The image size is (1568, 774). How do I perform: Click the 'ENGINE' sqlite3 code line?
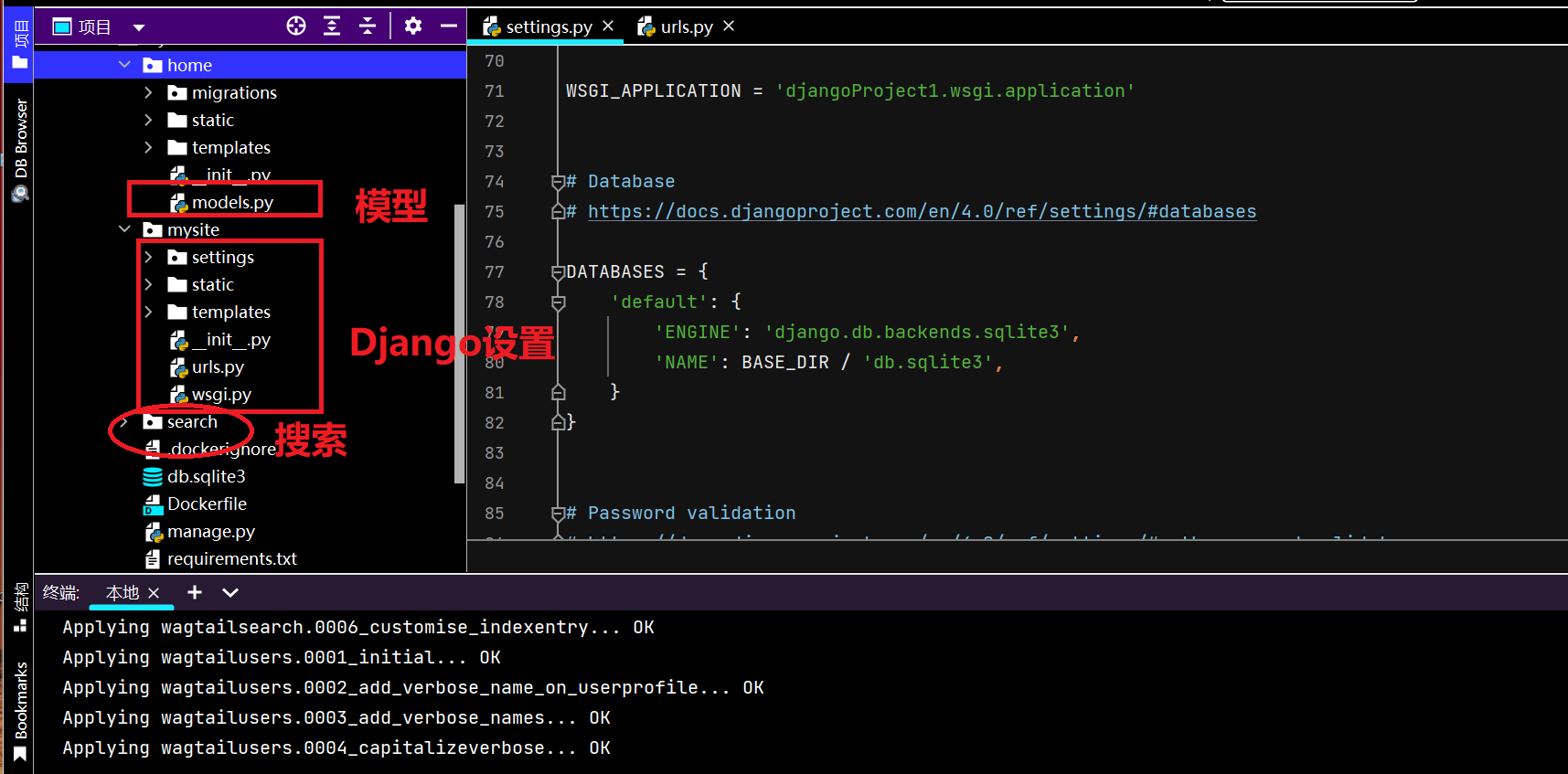click(868, 332)
